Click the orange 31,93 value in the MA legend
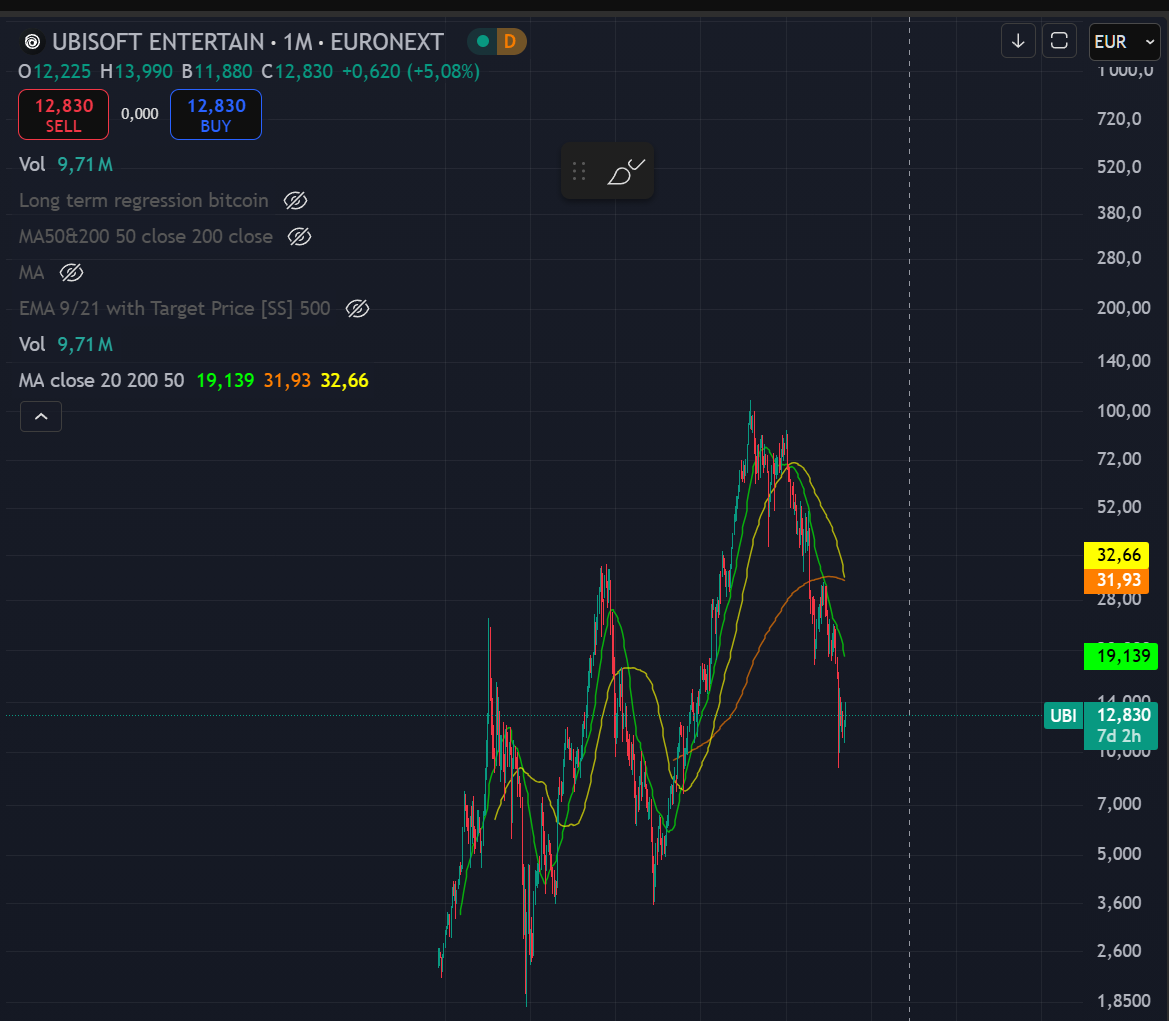The height and width of the screenshot is (1021, 1169). pyautogui.click(x=287, y=380)
